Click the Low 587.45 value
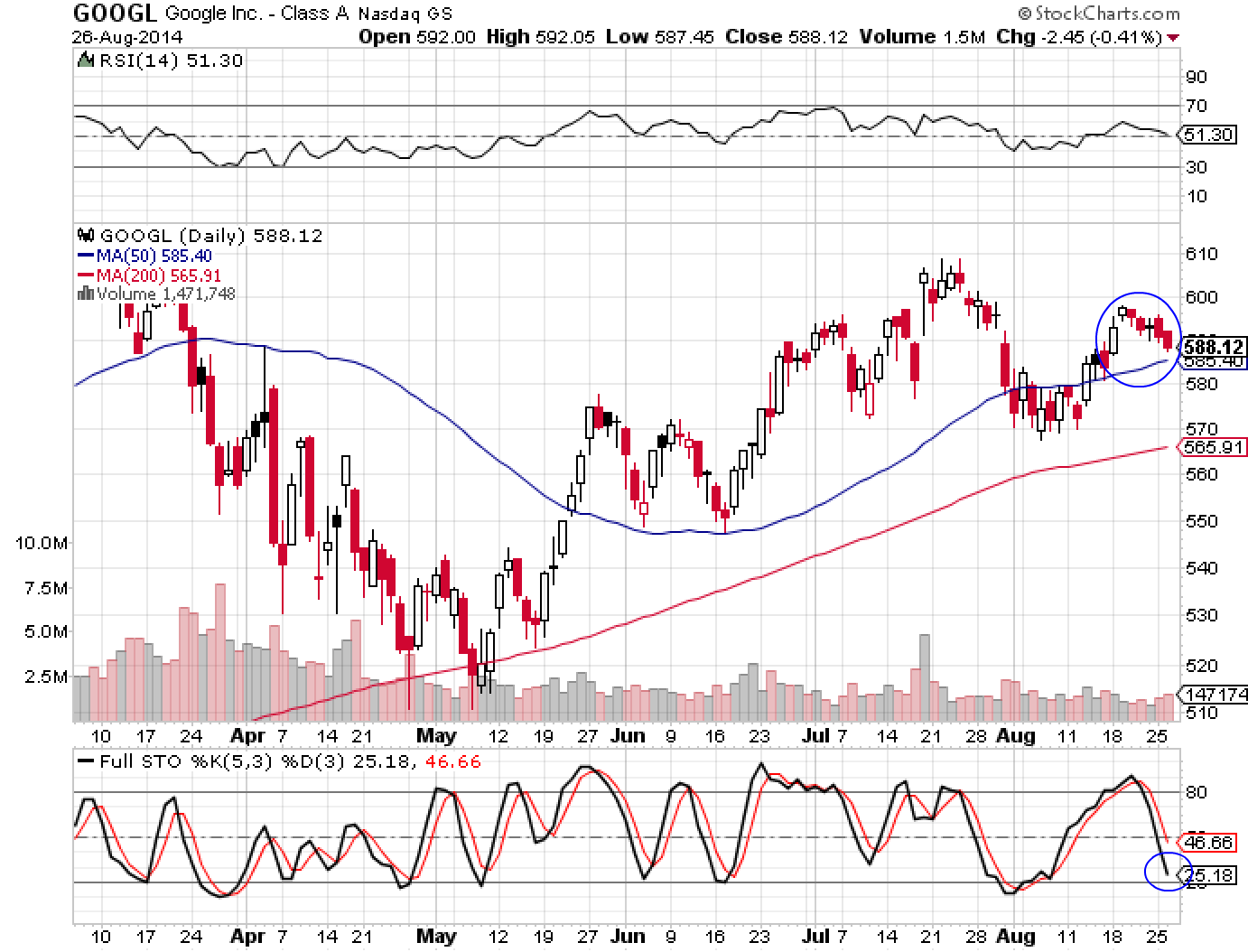Image resolution: width=1248 pixels, height=952 pixels. tap(659, 37)
